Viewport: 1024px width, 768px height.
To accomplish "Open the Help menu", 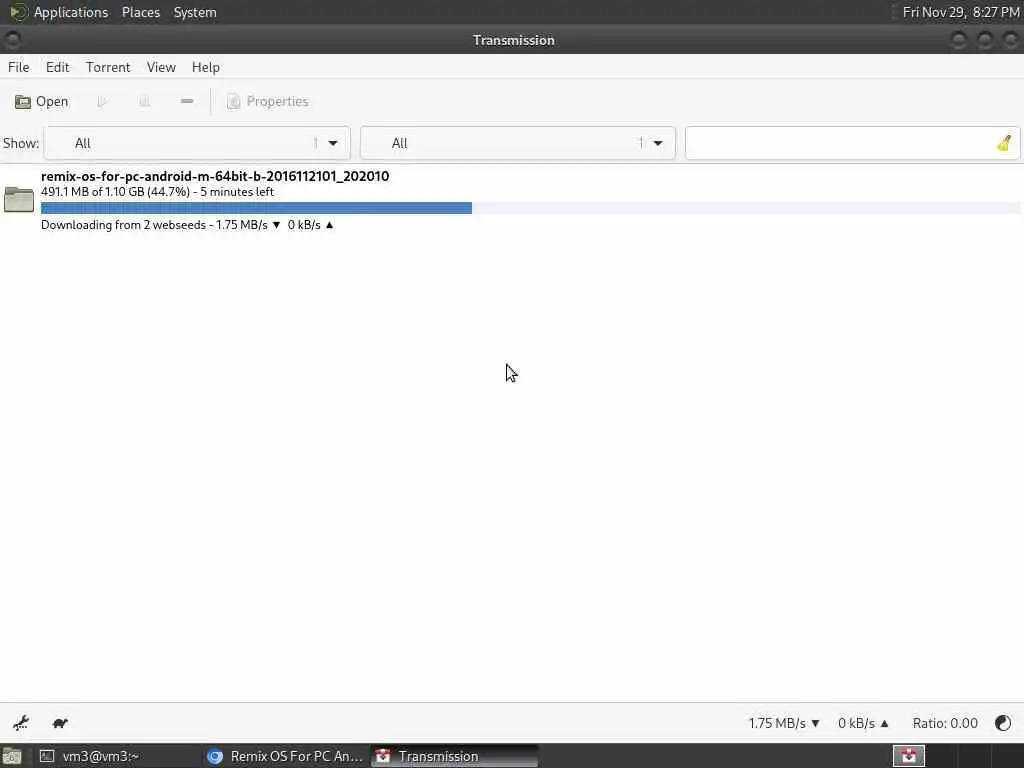I will pyautogui.click(x=206, y=67).
